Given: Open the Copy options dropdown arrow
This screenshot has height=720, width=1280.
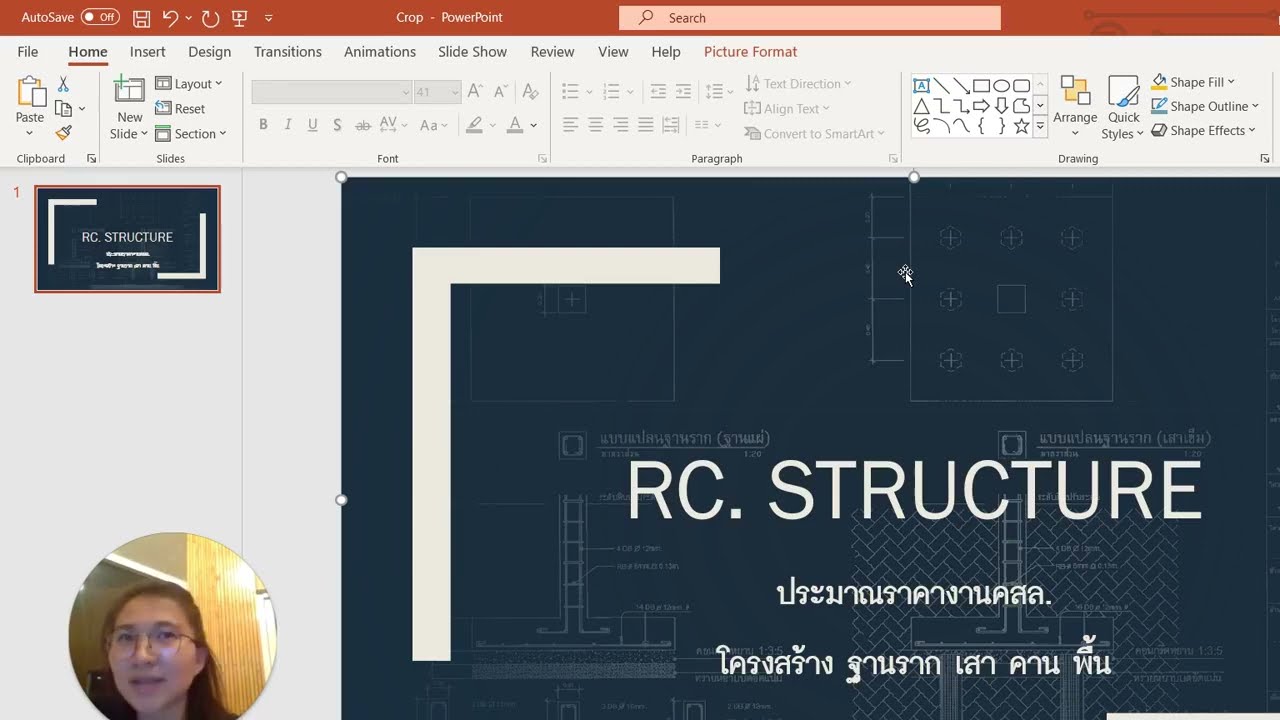Looking at the screenshot, I should point(82,109).
